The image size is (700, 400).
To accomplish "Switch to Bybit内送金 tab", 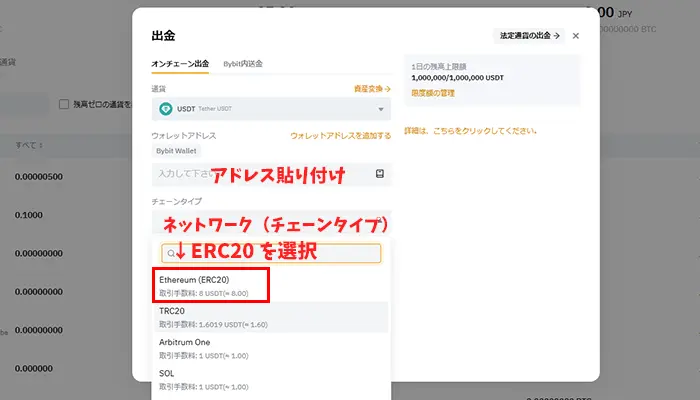I will coord(243,64).
